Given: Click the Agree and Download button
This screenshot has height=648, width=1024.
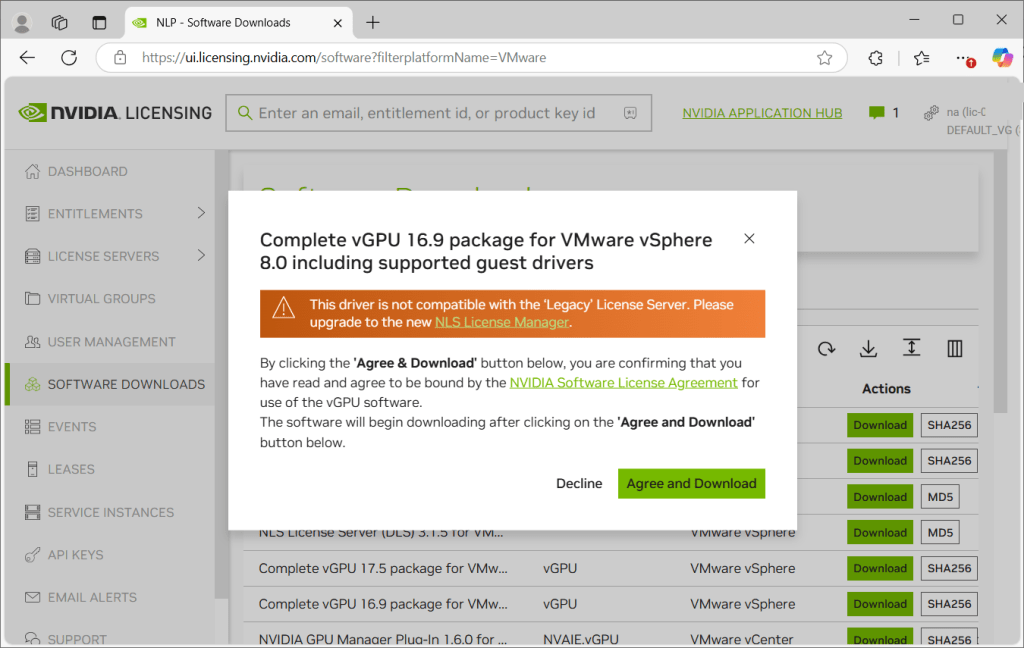Looking at the screenshot, I should [x=691, y=483].
